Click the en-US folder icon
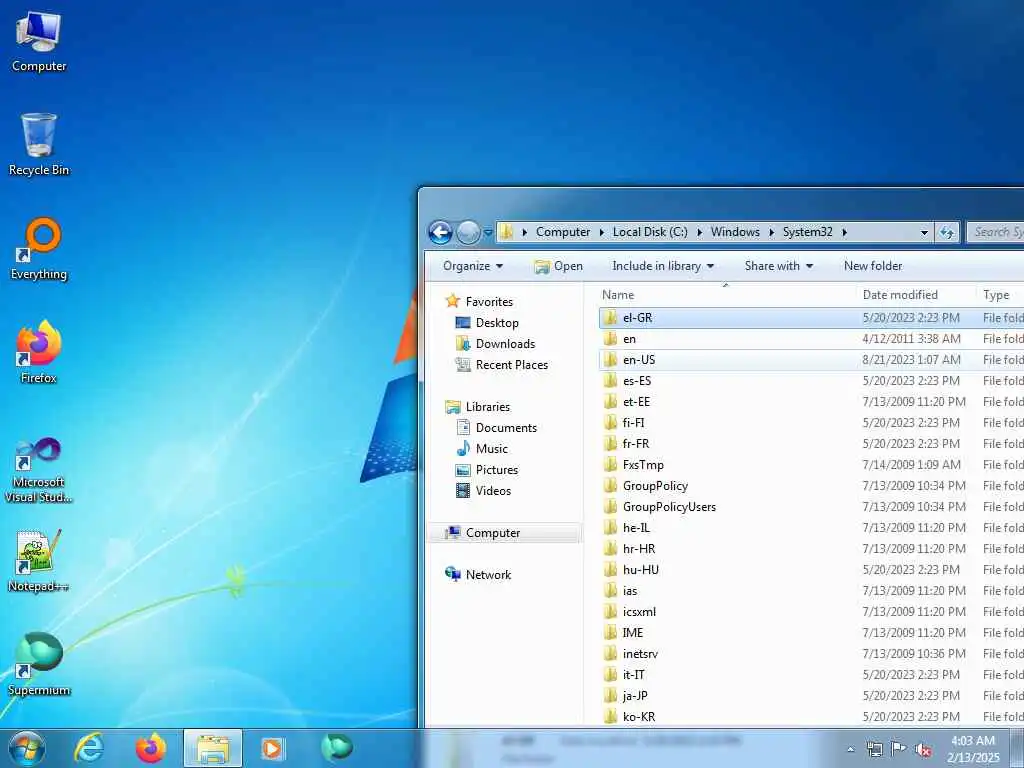Screen dimensions: 1024x768 [x=610, y=360]
